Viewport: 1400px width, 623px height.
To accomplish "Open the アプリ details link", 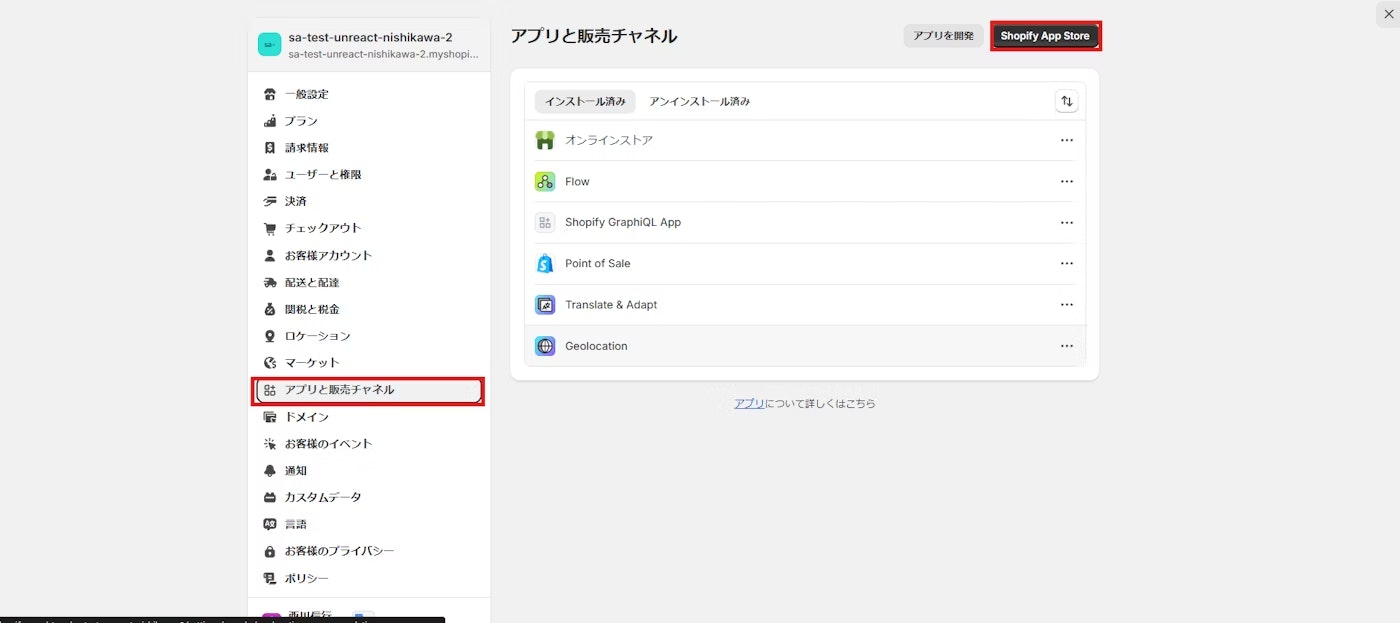I will pos(748,403).
